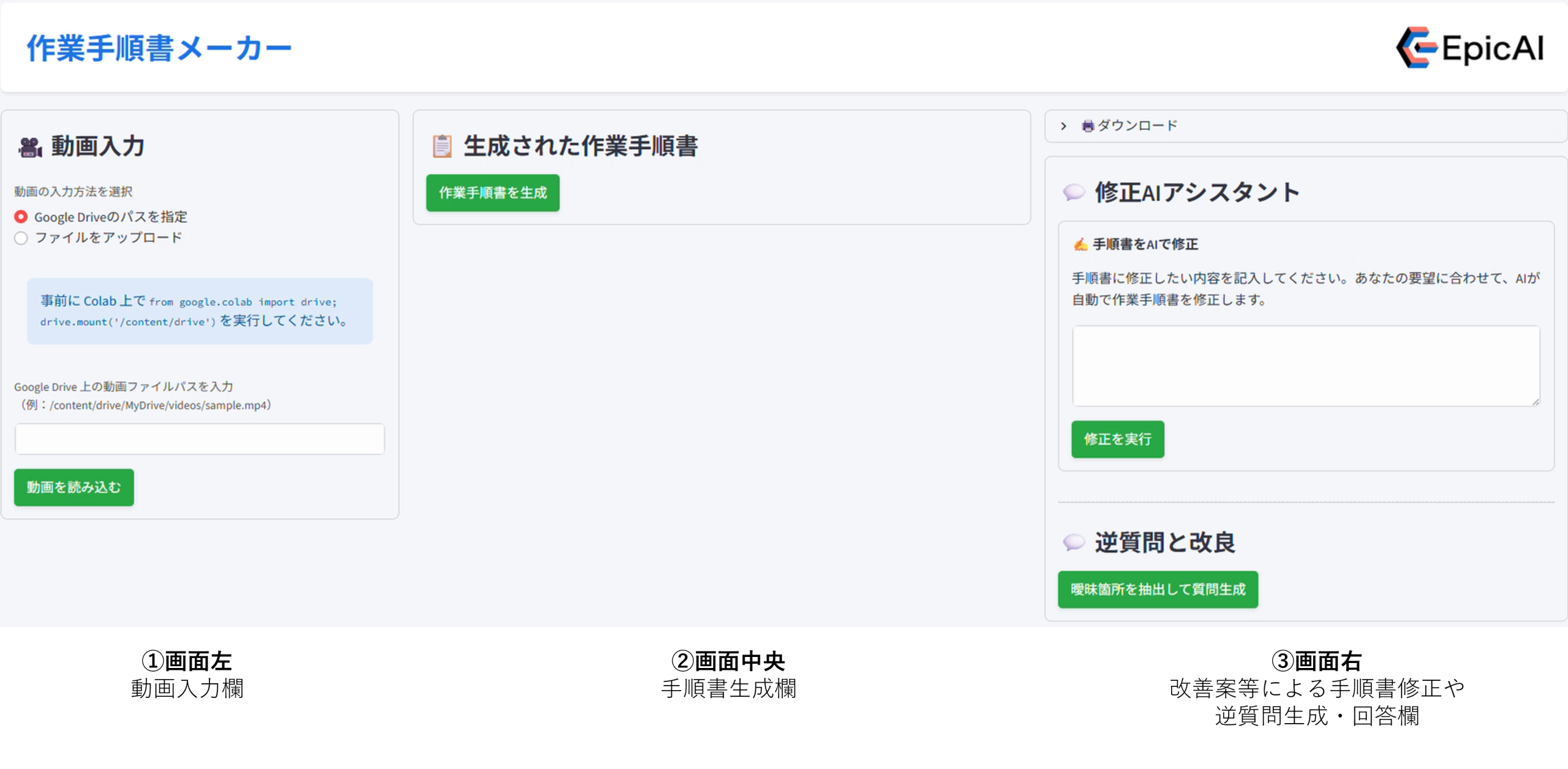Click the video camera icon beside 動画入力
Image resolution: width=1568 pixels, height=769 pixels.
pos(30,147)
